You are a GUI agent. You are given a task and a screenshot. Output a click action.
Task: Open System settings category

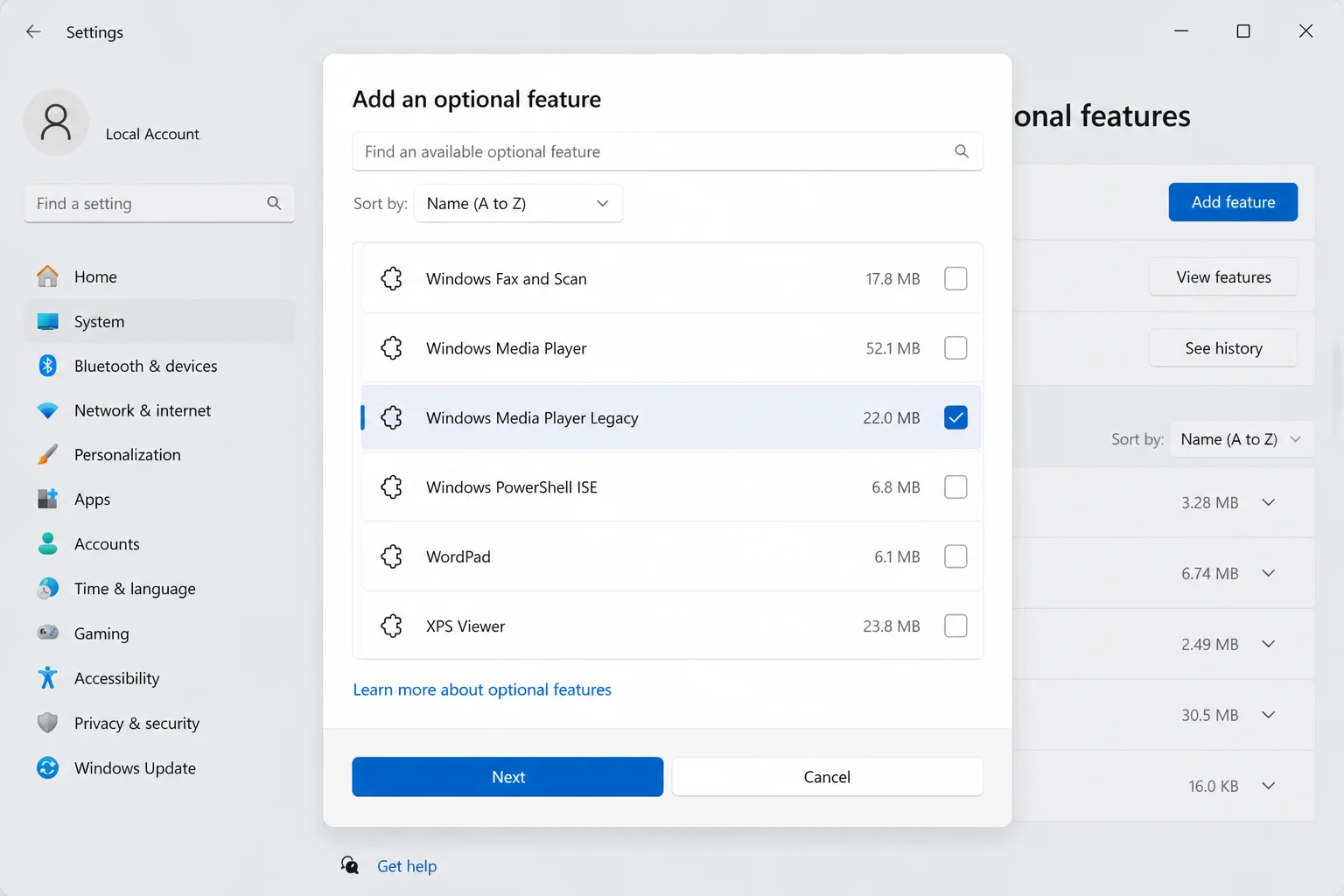coord(159,322)
